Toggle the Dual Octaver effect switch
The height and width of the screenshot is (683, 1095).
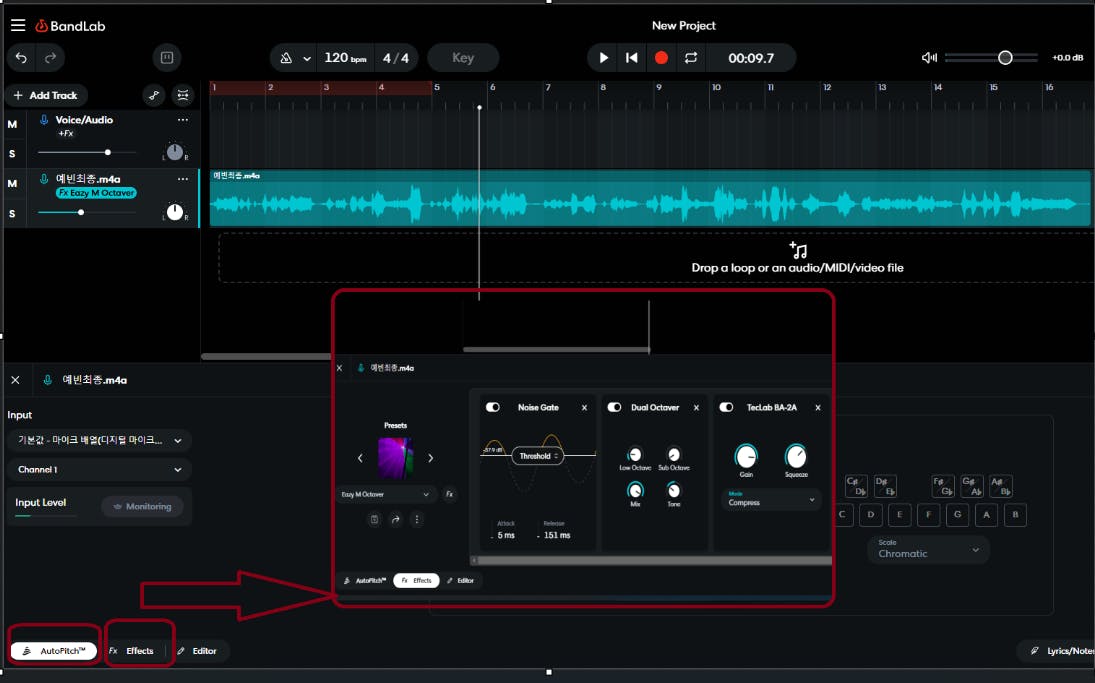(x=613, y=408)
